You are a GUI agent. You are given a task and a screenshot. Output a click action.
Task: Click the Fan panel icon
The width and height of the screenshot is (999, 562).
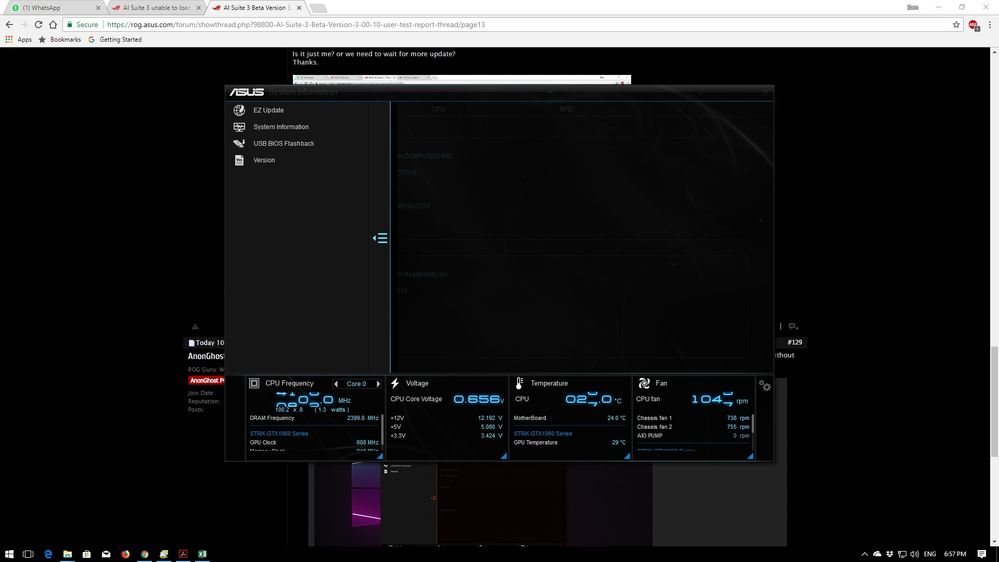click(x=644, y=383)
